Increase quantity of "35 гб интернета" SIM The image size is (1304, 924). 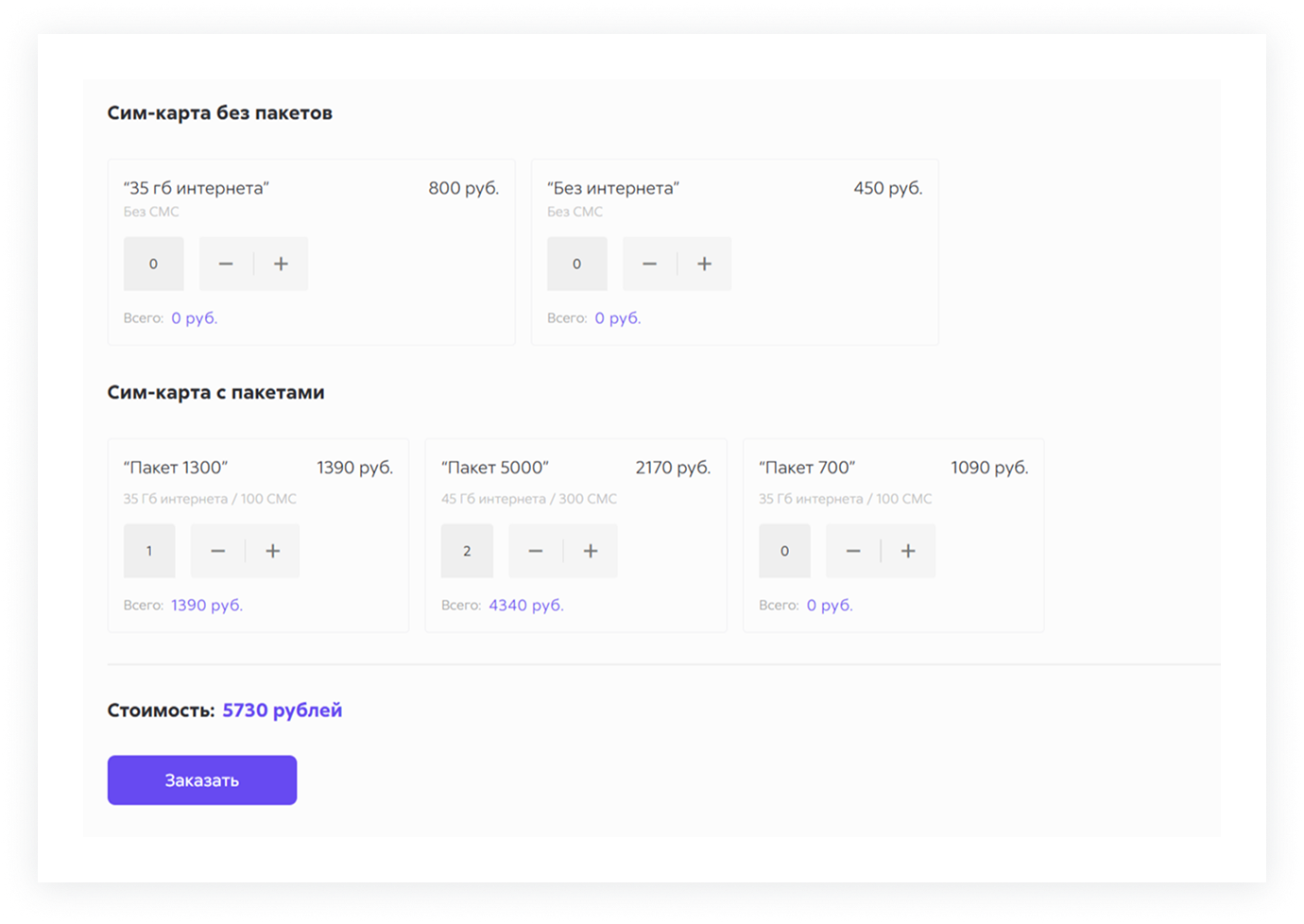(281, 264)
